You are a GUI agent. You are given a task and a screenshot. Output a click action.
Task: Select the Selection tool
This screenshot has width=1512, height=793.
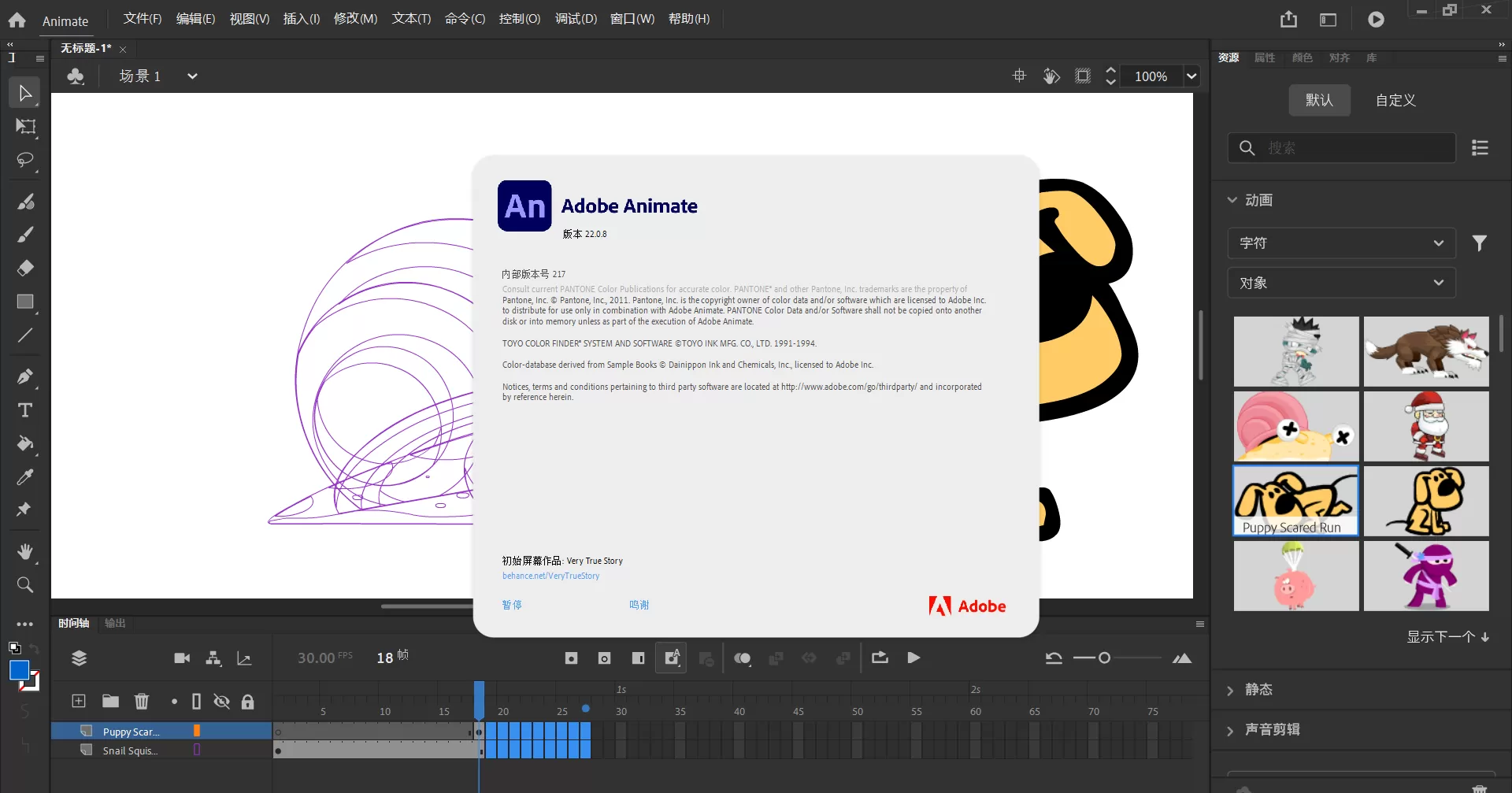pyautogui.click(x=24, y=92)
